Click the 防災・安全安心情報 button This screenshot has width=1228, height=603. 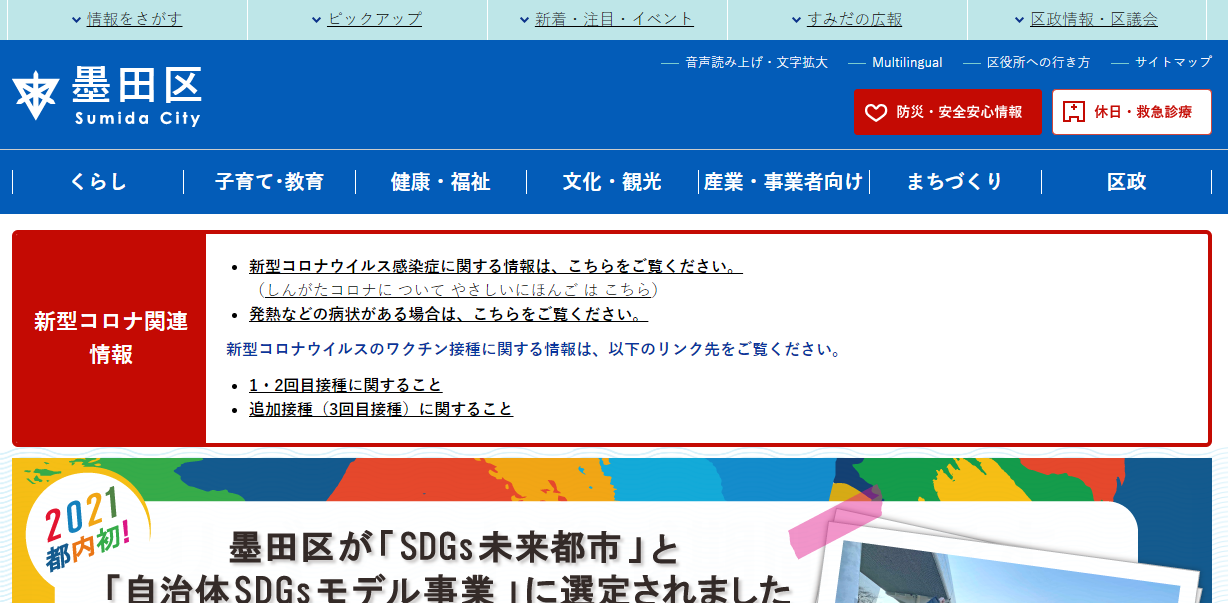pyautogui.click(x=947, y=112)
